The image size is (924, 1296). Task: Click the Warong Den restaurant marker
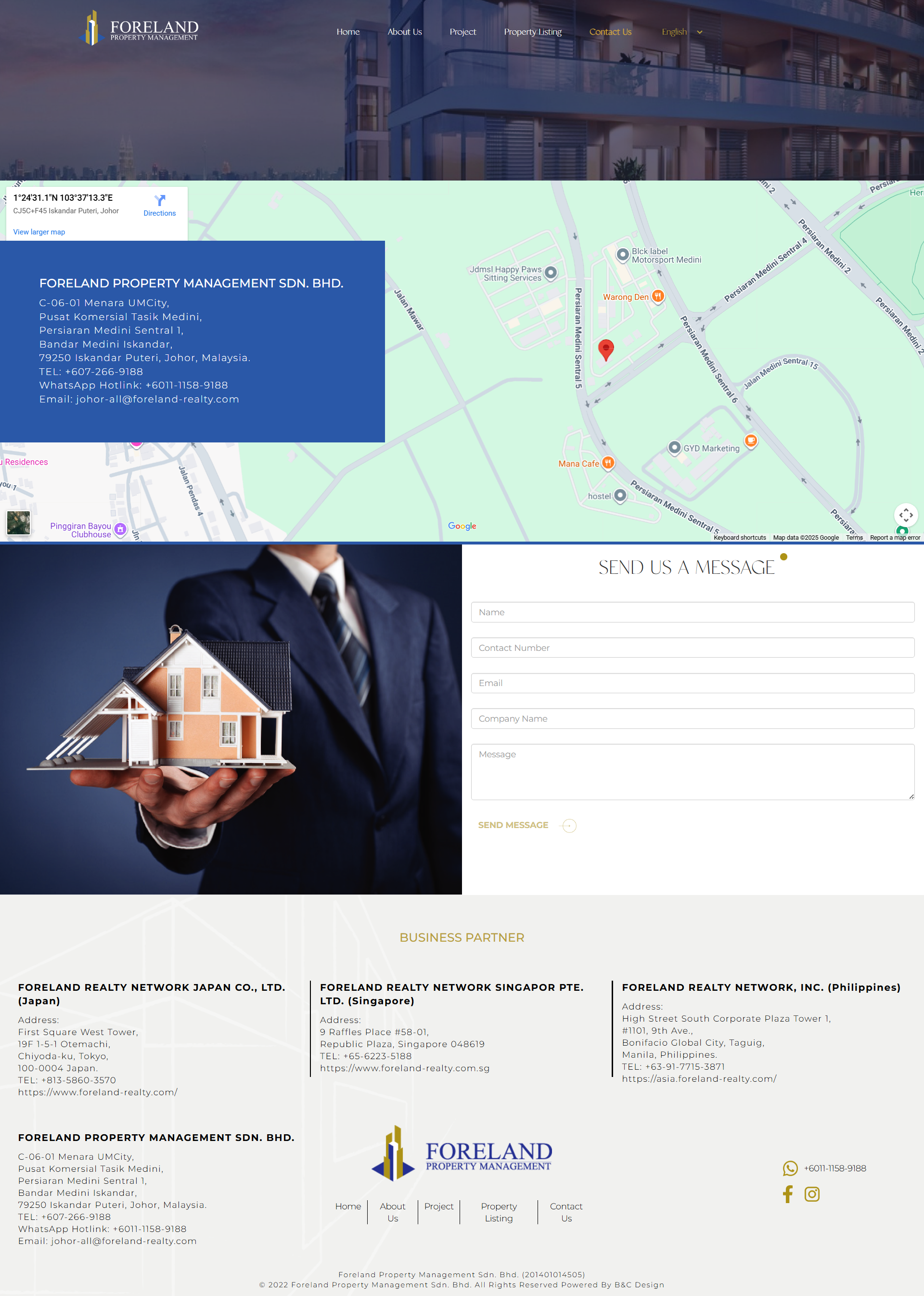658,296
